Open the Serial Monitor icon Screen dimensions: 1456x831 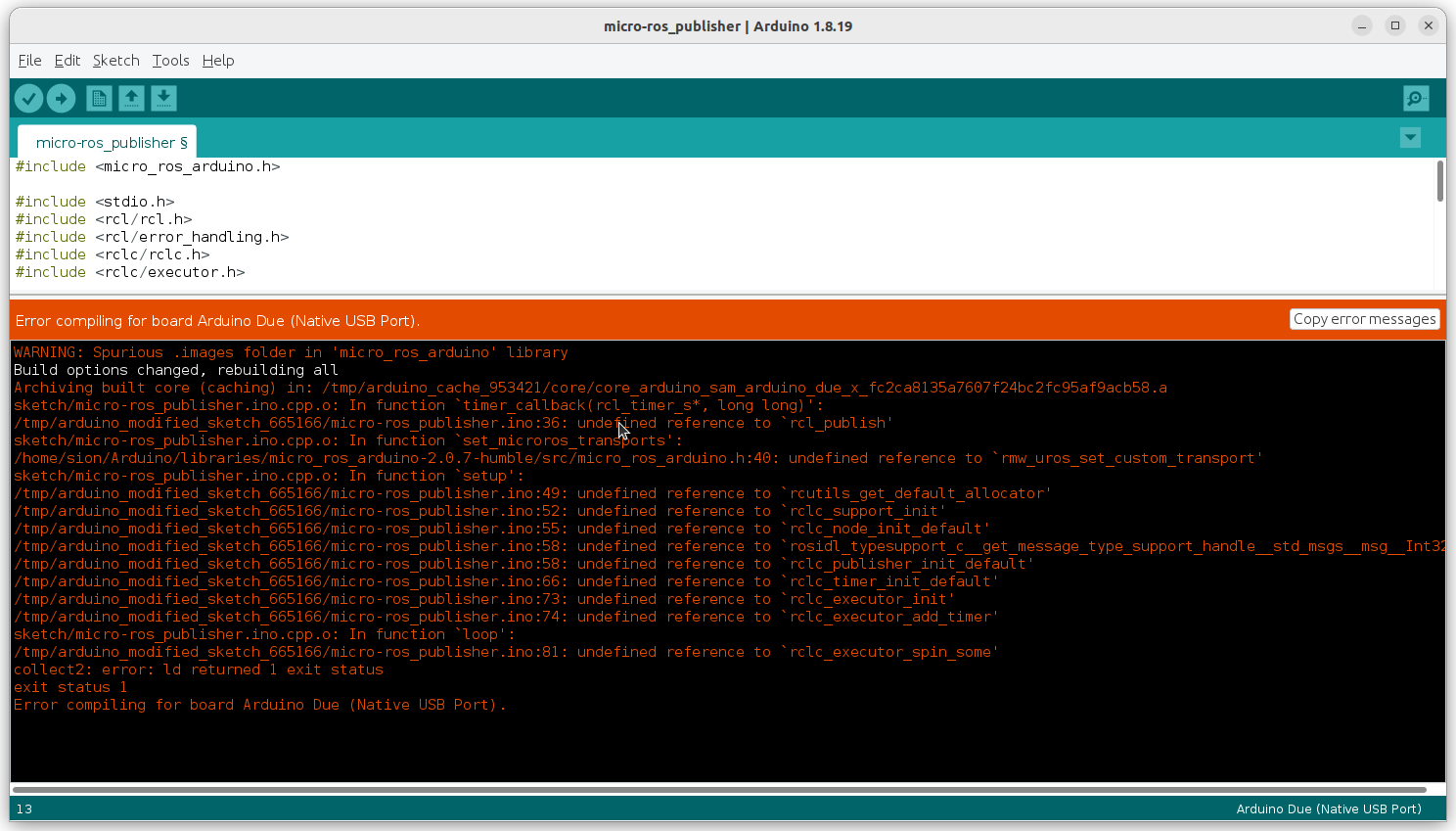1416,98
